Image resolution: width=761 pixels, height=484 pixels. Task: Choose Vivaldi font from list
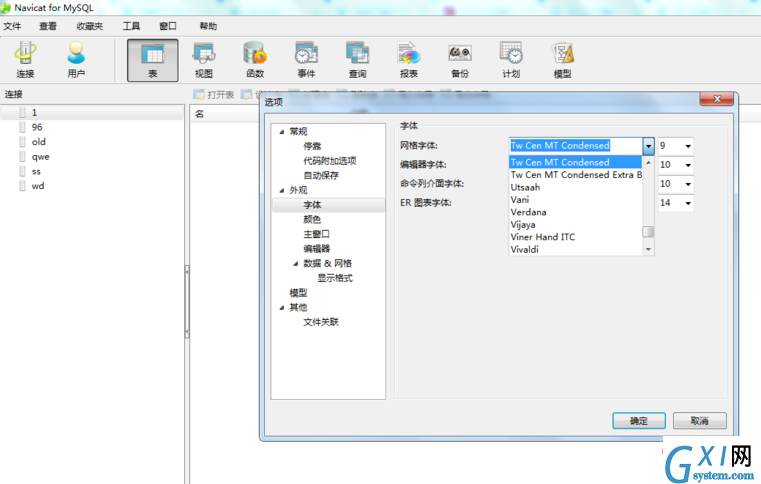coord(576,250)
